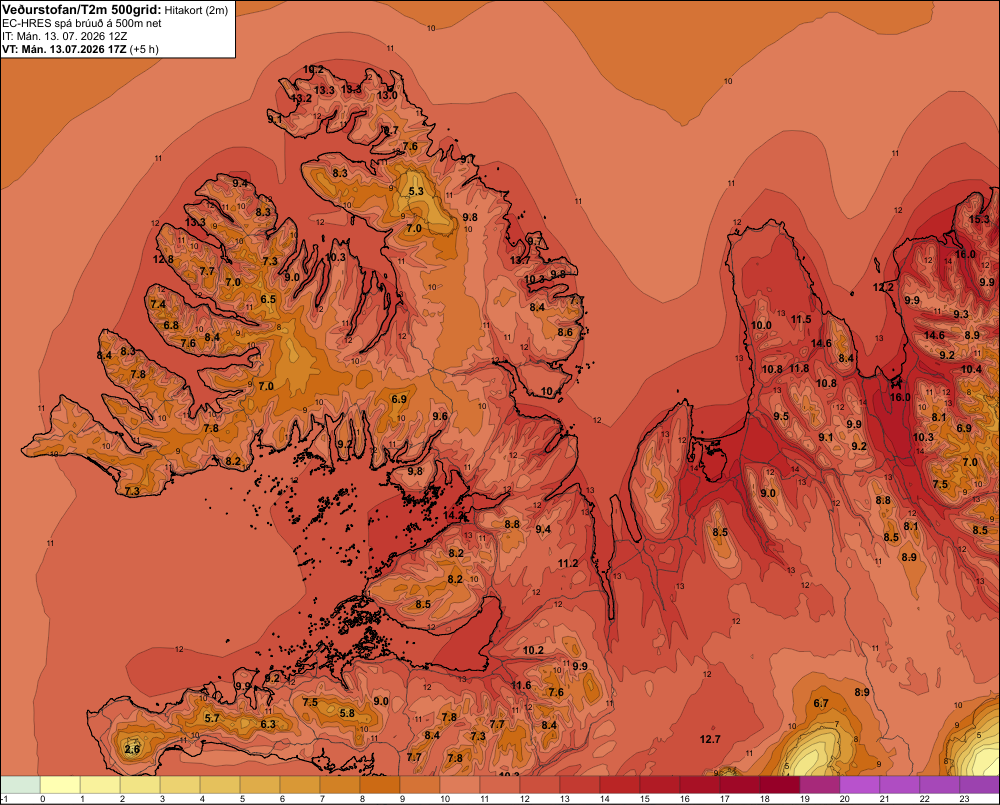The width and height of the screenshot is (1000, 805).
Task: Click the '9.5' temperature value
Action: coord(781,416)
